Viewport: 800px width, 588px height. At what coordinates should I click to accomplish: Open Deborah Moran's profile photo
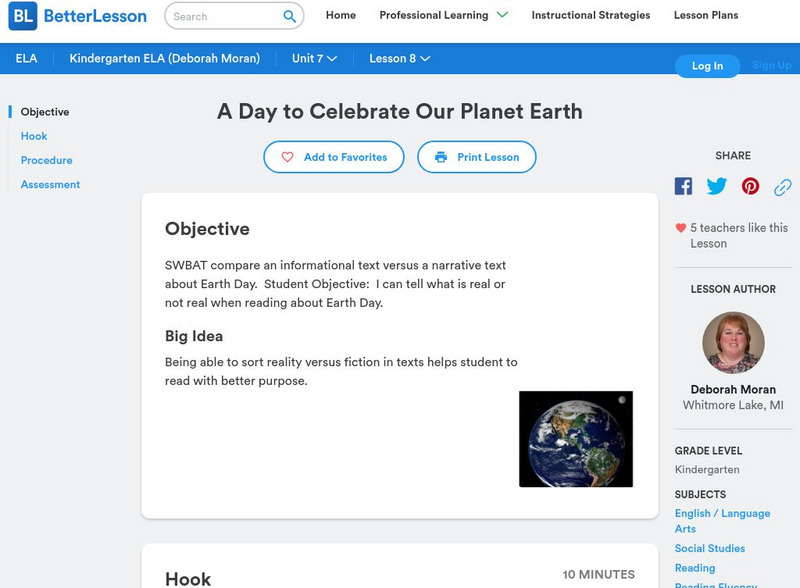(x=733, y=343)
